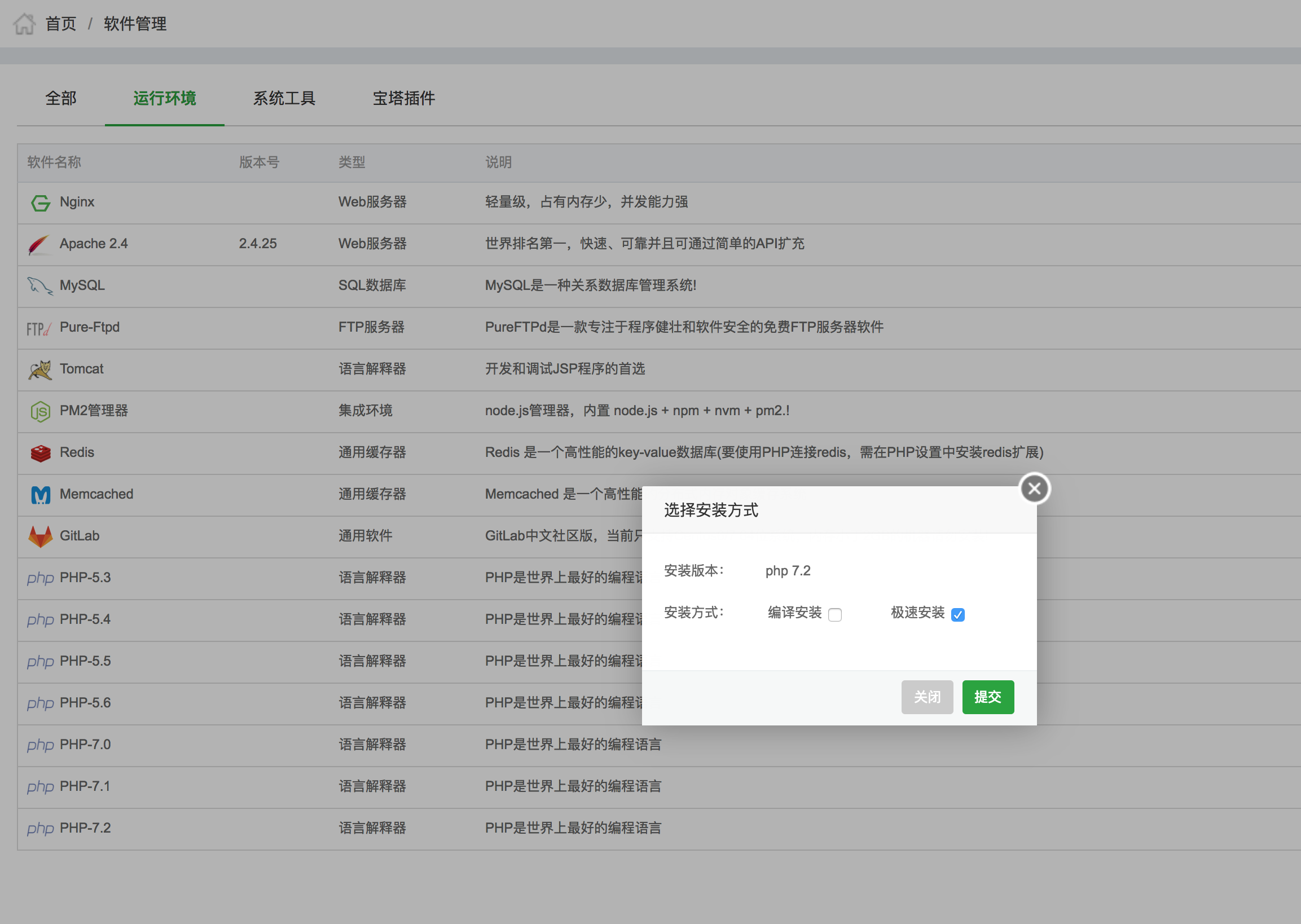Screen dimensions: 1301x924
Task: Click the Memcached icon
Action: 40,495
